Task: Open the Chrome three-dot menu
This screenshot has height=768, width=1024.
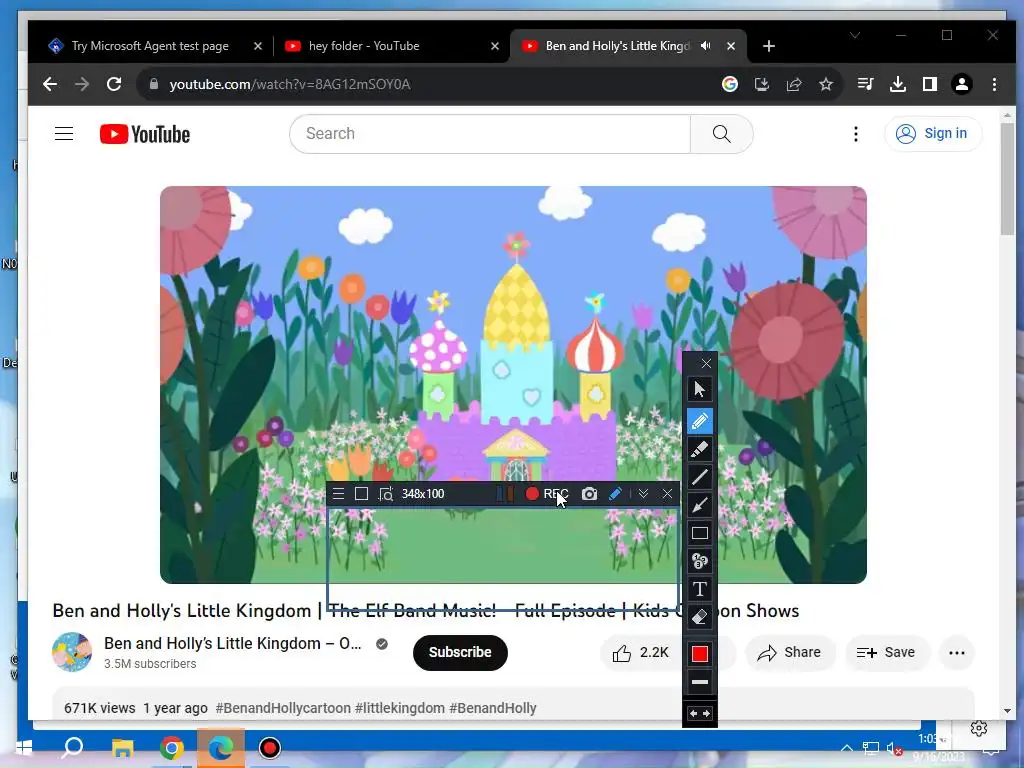Action: 994,84
